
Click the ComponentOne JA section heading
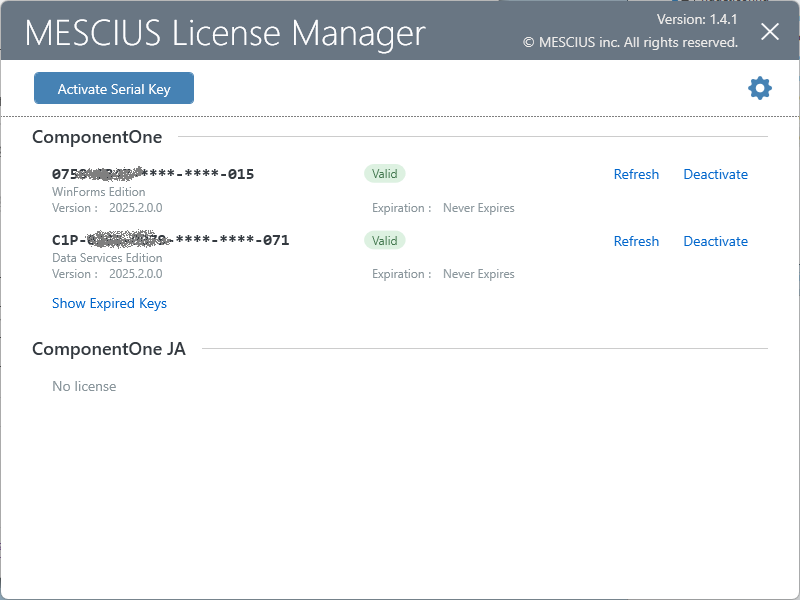click(109, 349)
